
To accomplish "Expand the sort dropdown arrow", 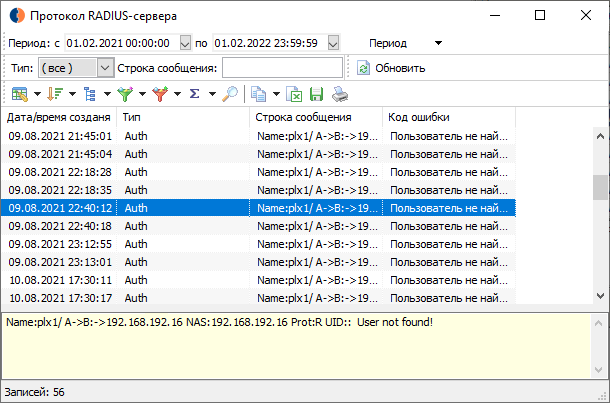I will (72, 94).
